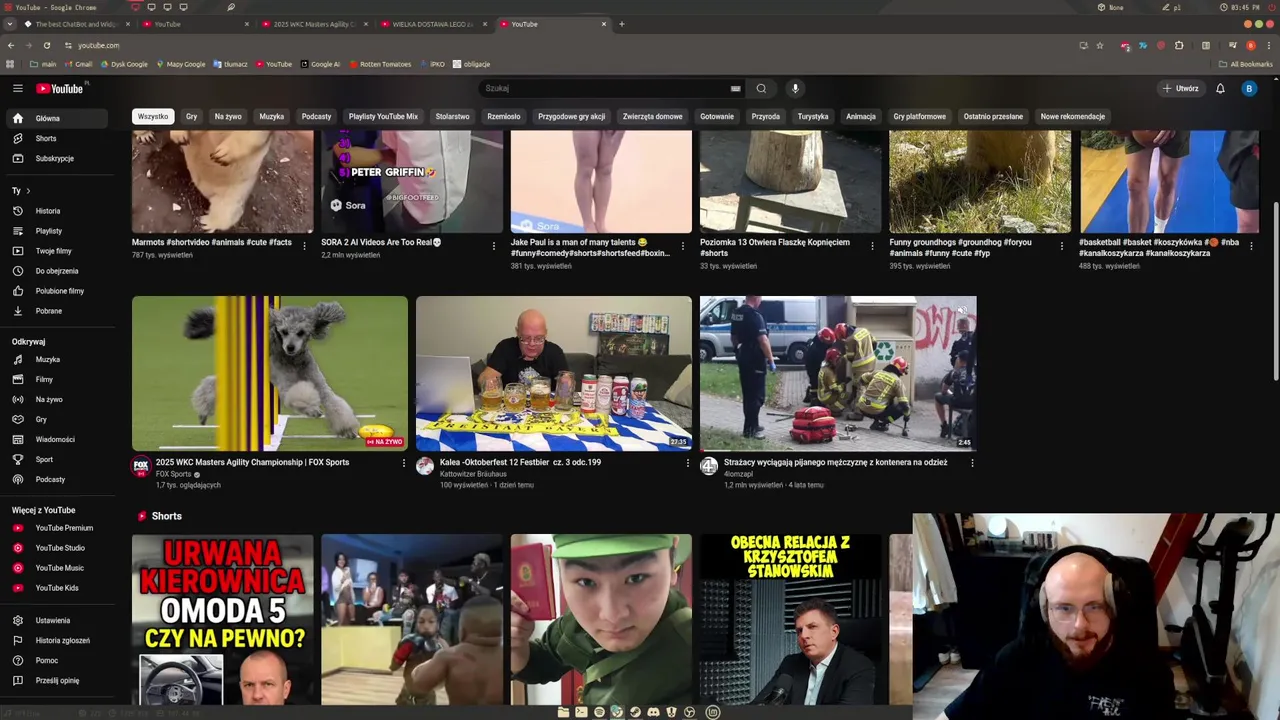Open options menu for Poziomka 13 short
Viewport: 1280px width, 720px height.
point(873,246)
